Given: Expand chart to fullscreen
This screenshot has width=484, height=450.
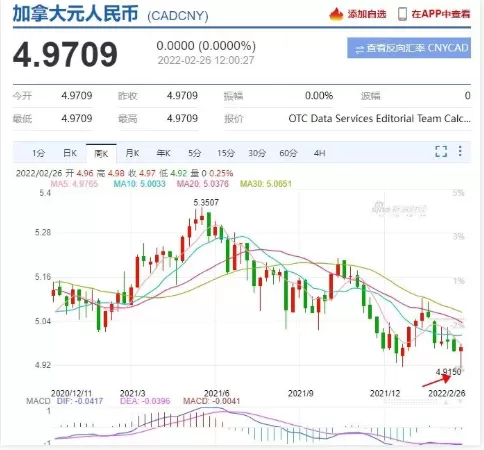Looking at the screenshot, I should click(441, 151).
